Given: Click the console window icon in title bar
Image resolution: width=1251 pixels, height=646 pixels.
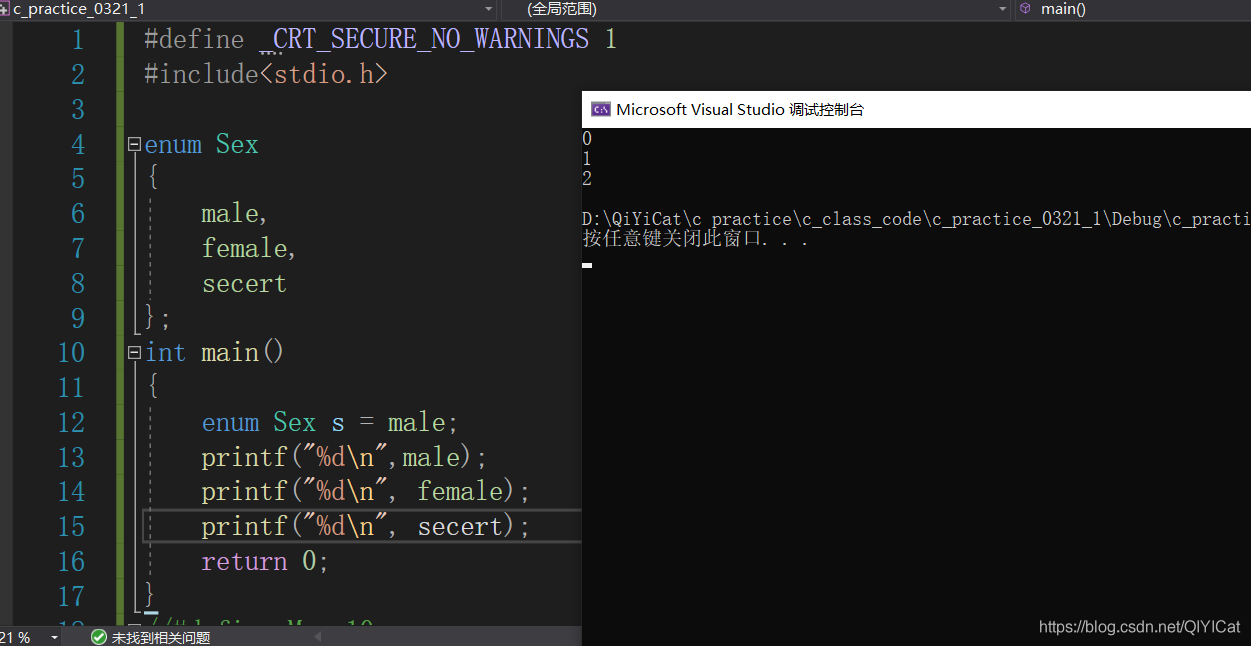Looking at the screenshot, I should (601, 110).
